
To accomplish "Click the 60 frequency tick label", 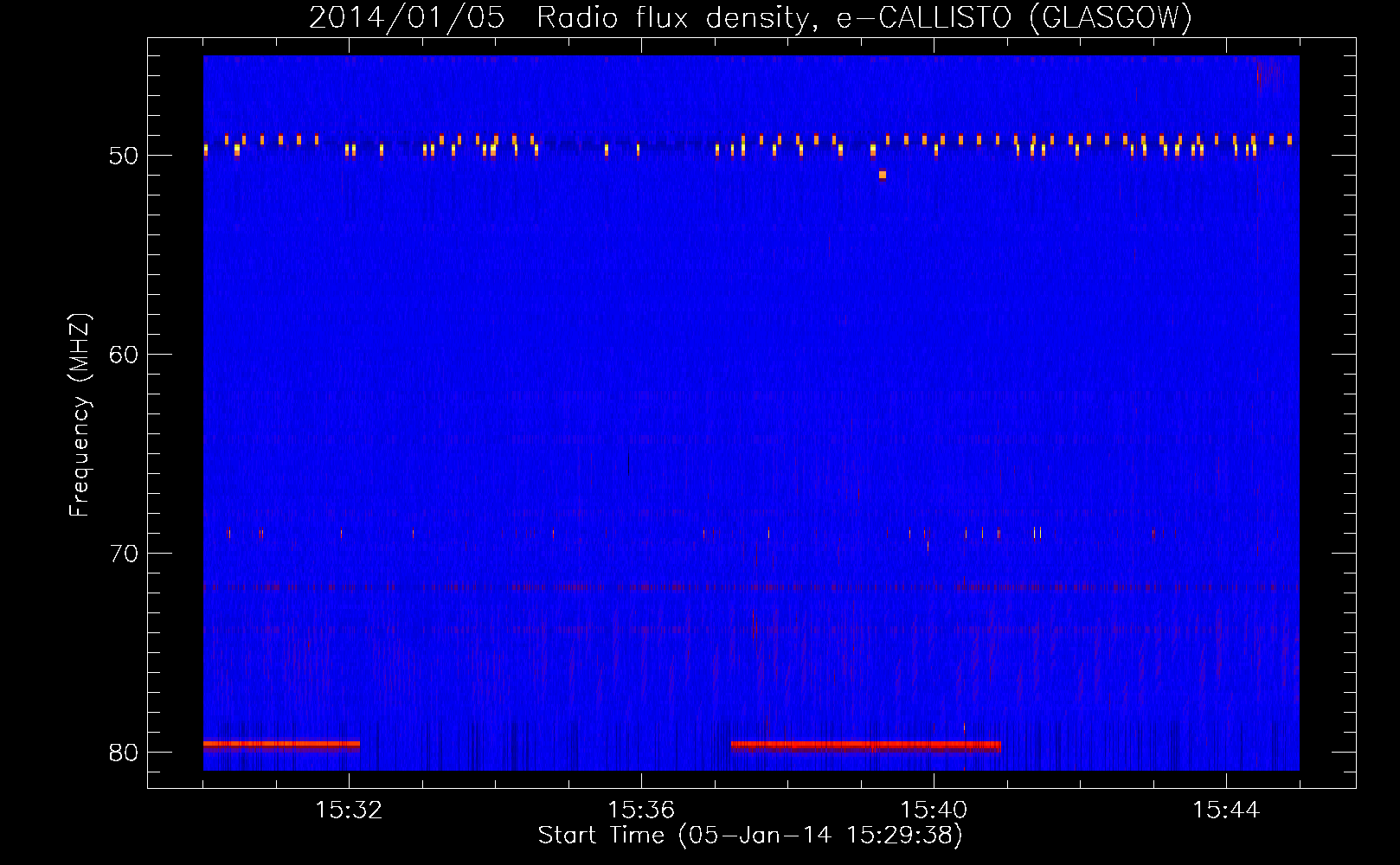I will pyautogui.click(x=124, y=355).
